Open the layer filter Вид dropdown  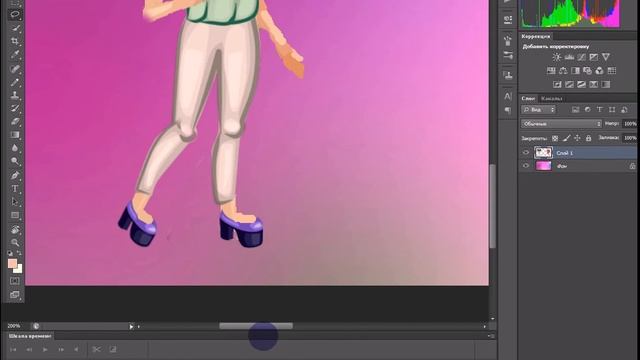point(538,110)
